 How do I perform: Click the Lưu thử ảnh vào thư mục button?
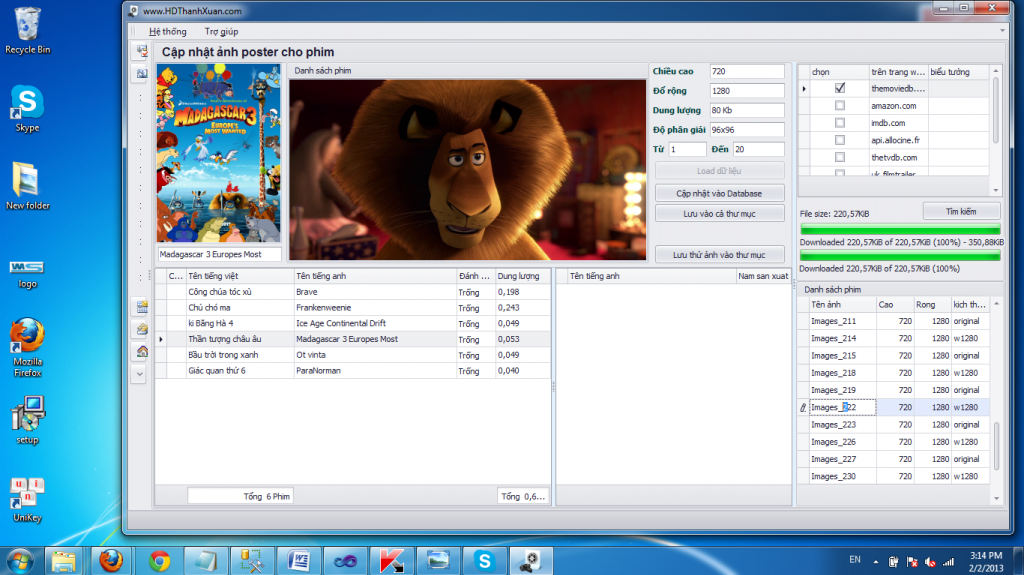tap(719, 255)
